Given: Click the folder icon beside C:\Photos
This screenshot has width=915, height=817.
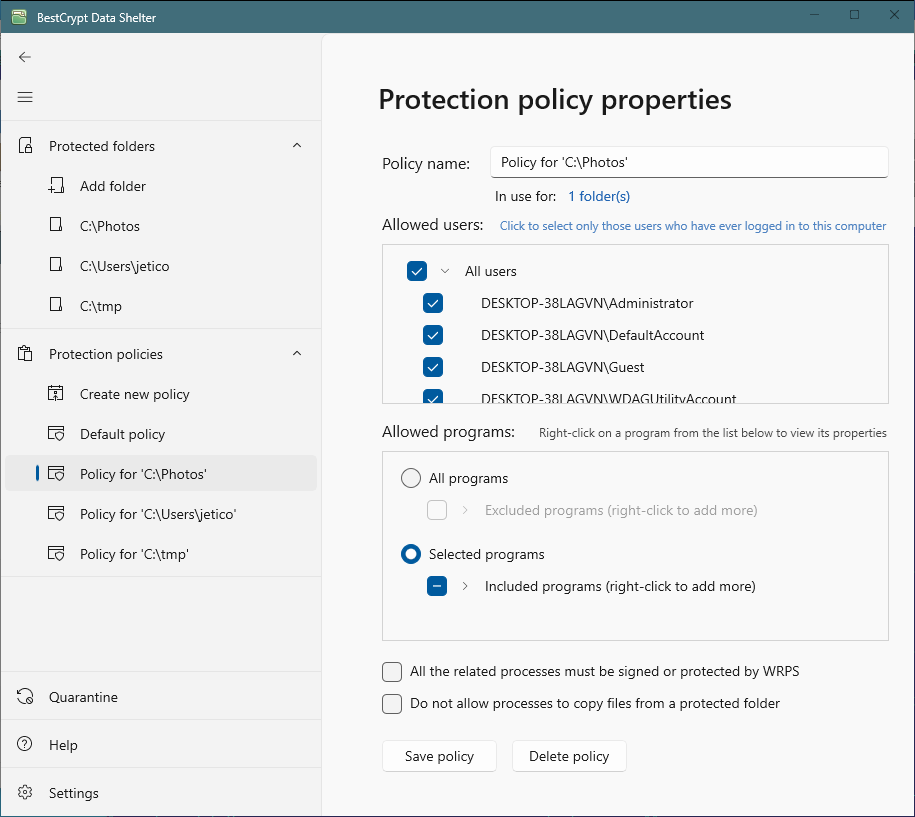Looking at the screenshot, I should tap(56, 225).
